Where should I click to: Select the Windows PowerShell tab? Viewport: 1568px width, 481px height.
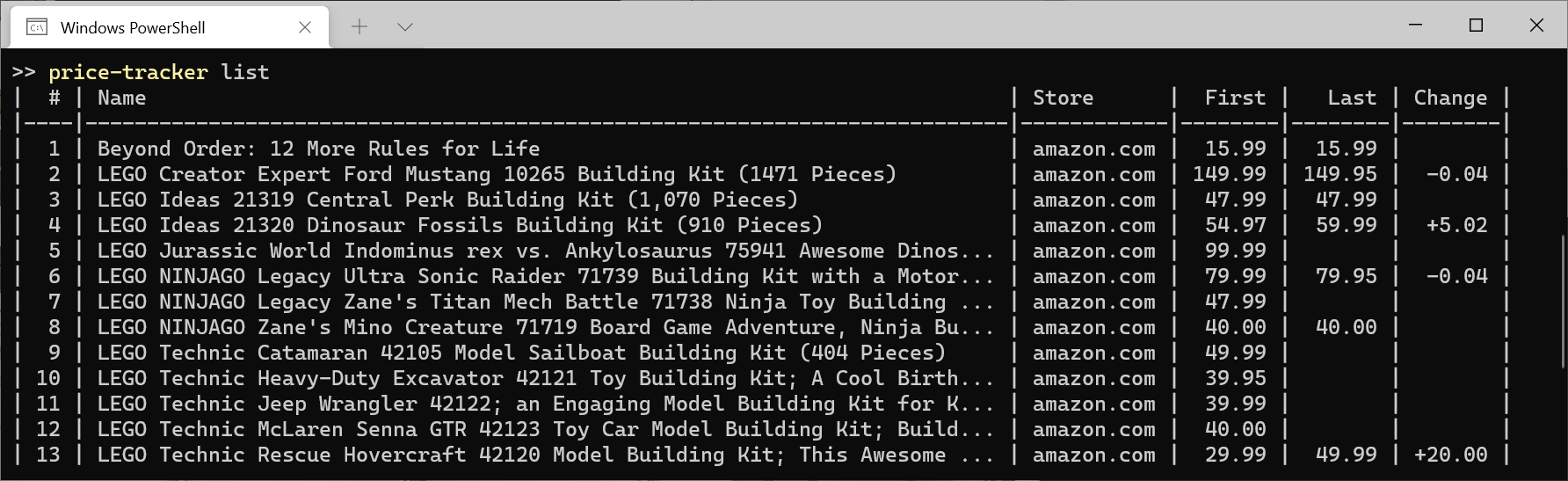tap(132, 27)
